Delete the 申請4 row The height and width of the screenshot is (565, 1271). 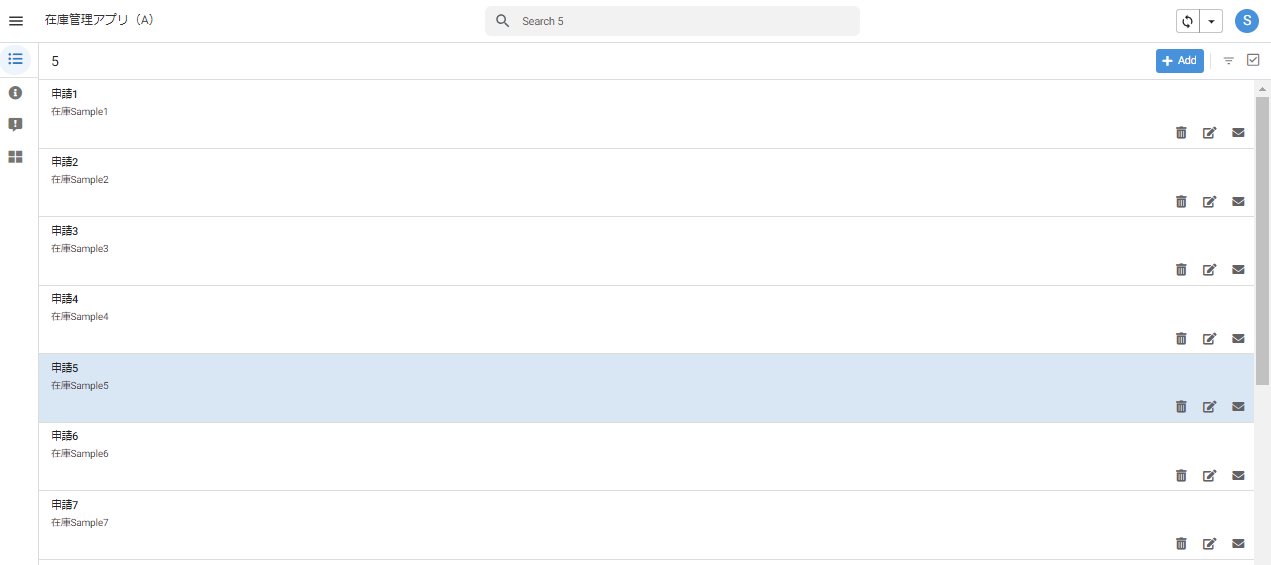[1181, 339]
